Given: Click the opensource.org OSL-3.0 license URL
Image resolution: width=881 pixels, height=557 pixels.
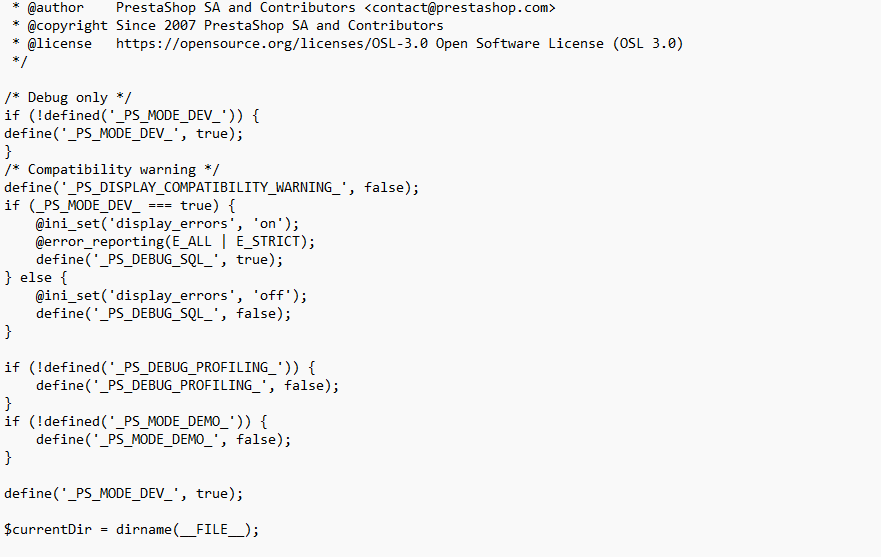Looking at the screenshot, I should (x=272, y=44).
